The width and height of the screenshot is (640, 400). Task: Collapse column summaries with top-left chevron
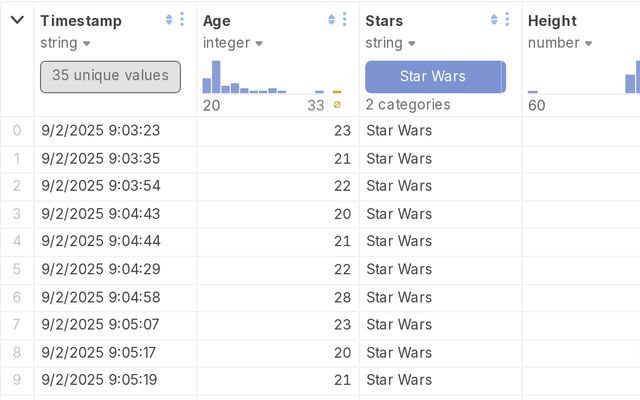[x=17, y=20]
